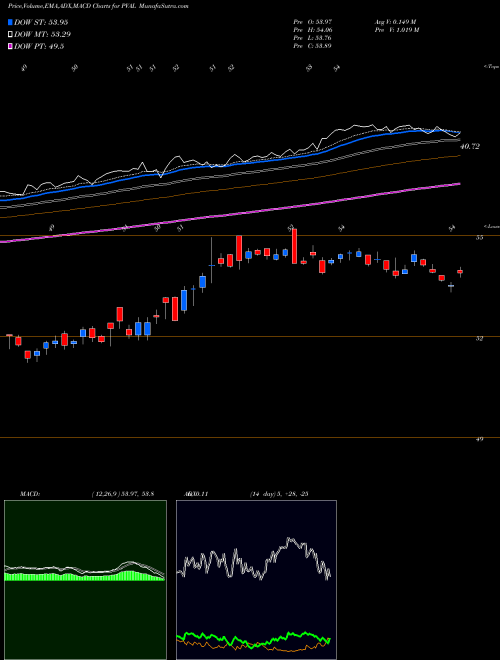Click the white DOW MT legend swatch
The height and width of the screenshot is (660, 500).
tap(10, 35)
